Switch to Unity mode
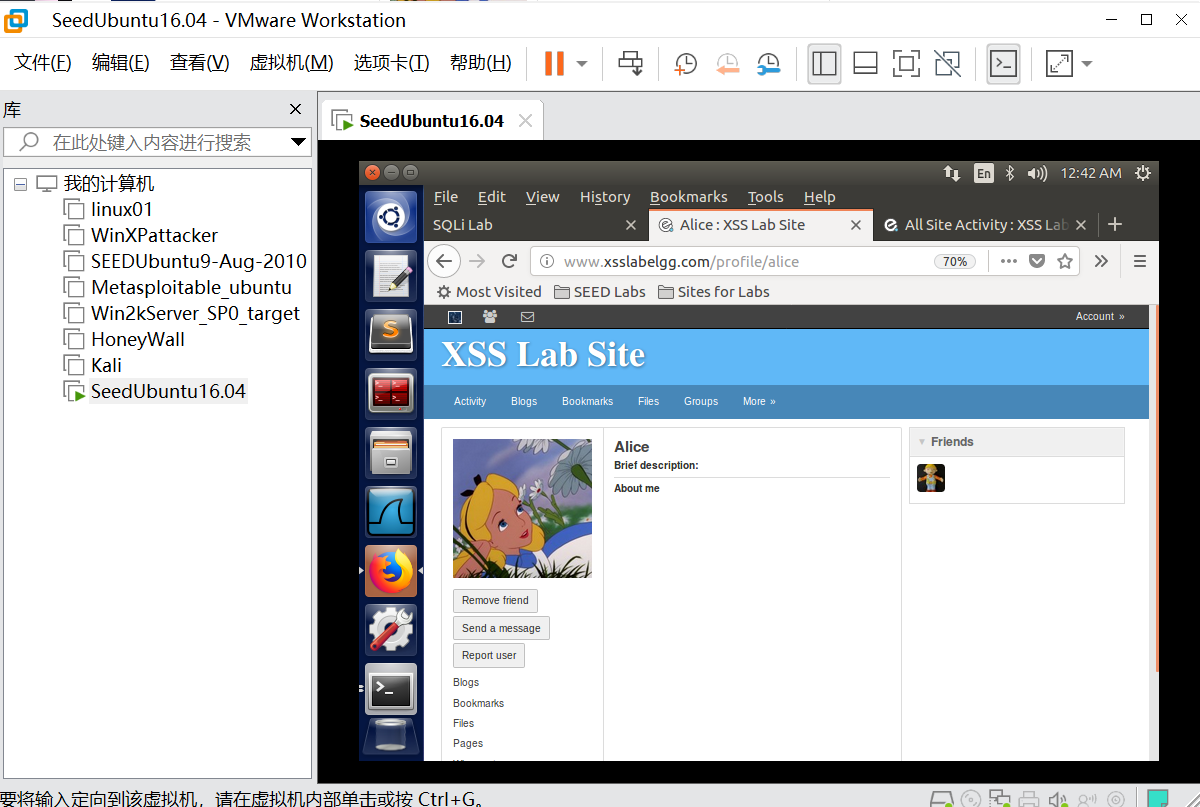This screenshot has width=1200, height=807. [947, 63]
